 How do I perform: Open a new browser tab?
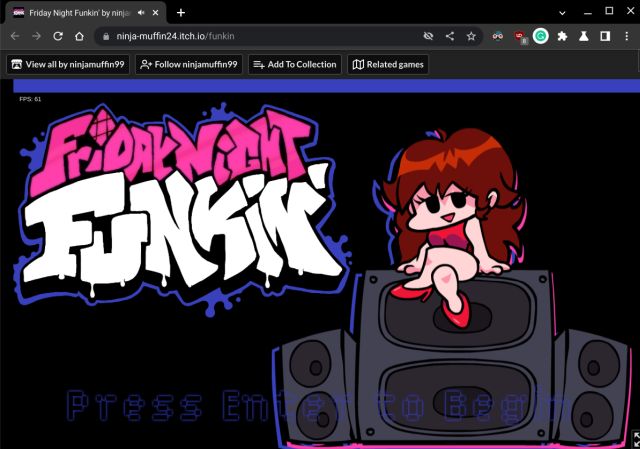181,13
